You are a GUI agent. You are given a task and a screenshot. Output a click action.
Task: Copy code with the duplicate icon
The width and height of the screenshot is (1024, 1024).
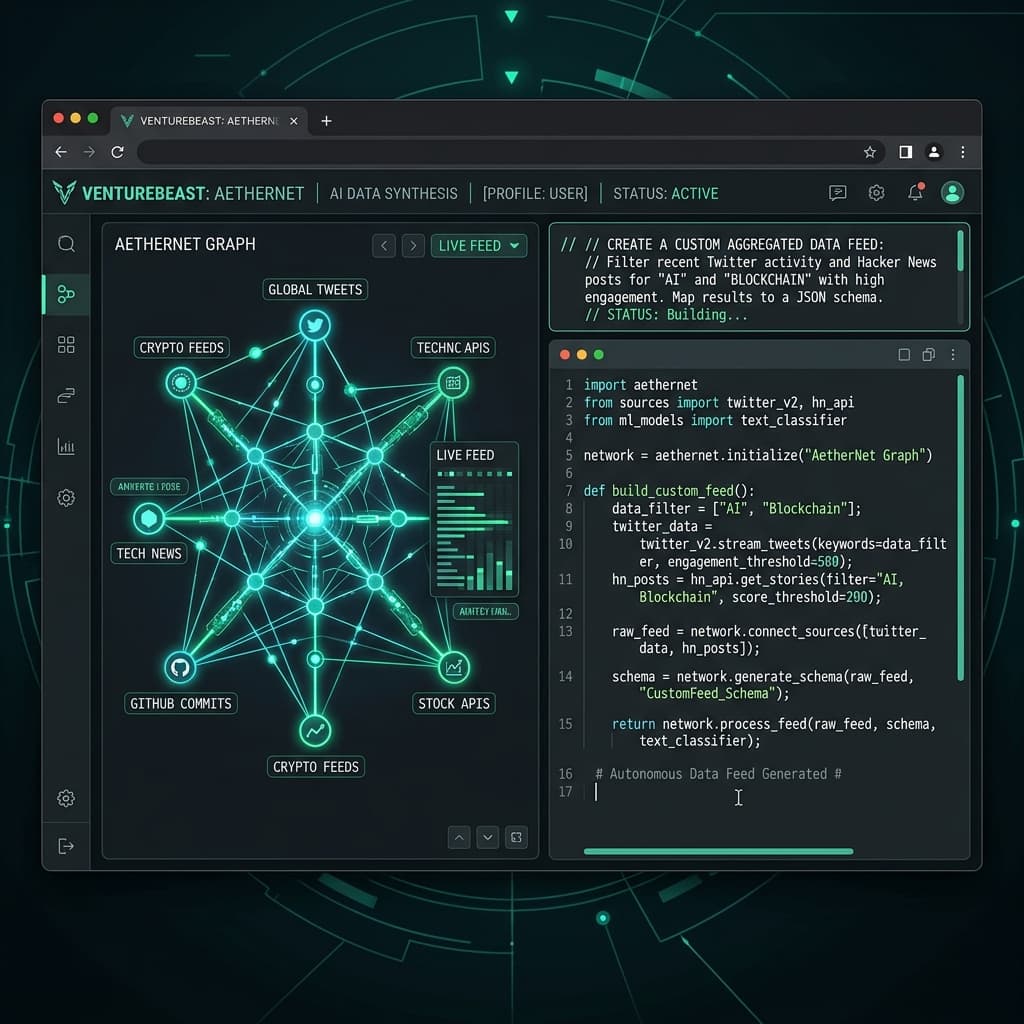928,355
